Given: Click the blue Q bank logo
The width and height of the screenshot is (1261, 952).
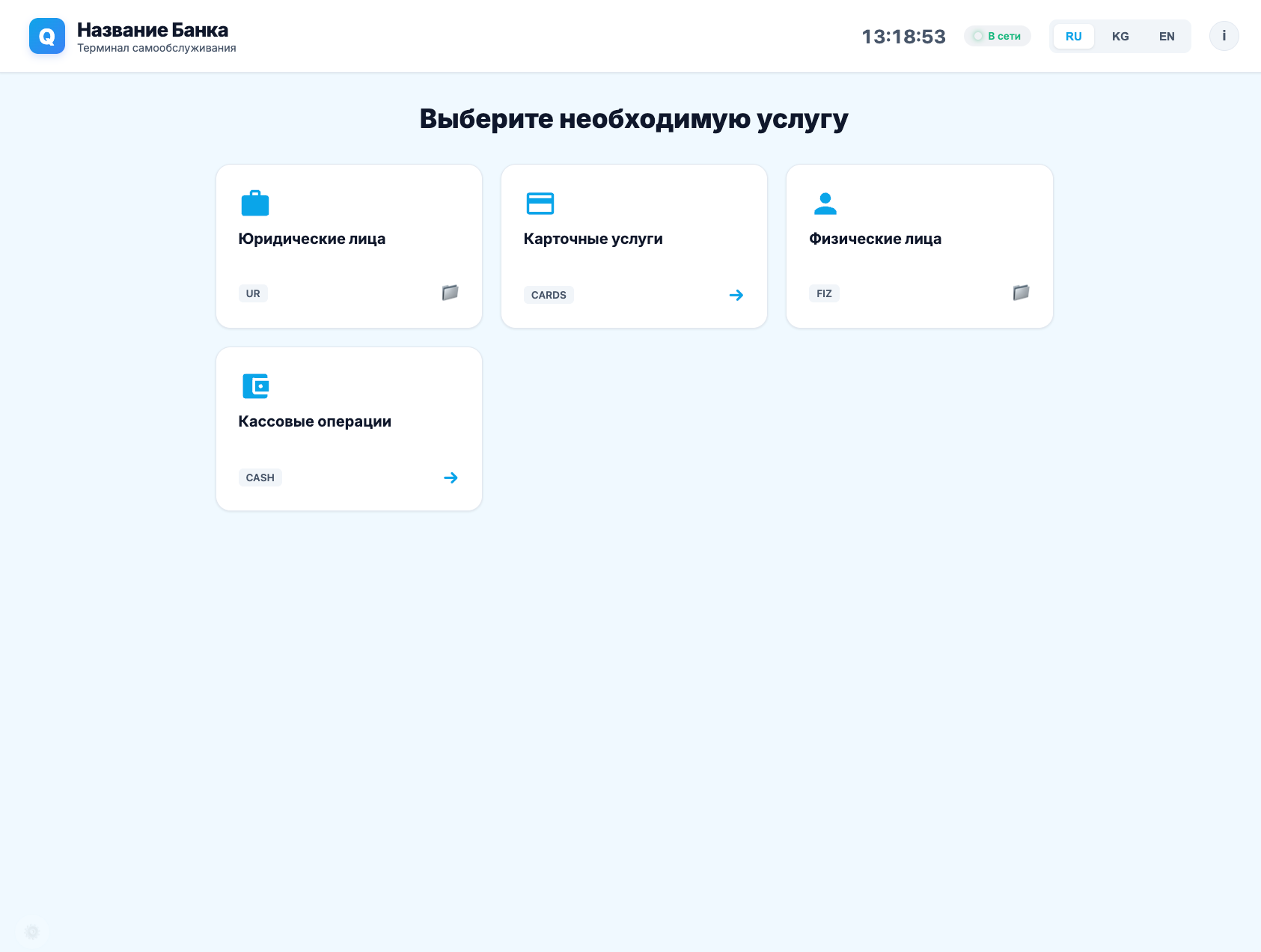Looking at the screenshot, I should point(47,36).
